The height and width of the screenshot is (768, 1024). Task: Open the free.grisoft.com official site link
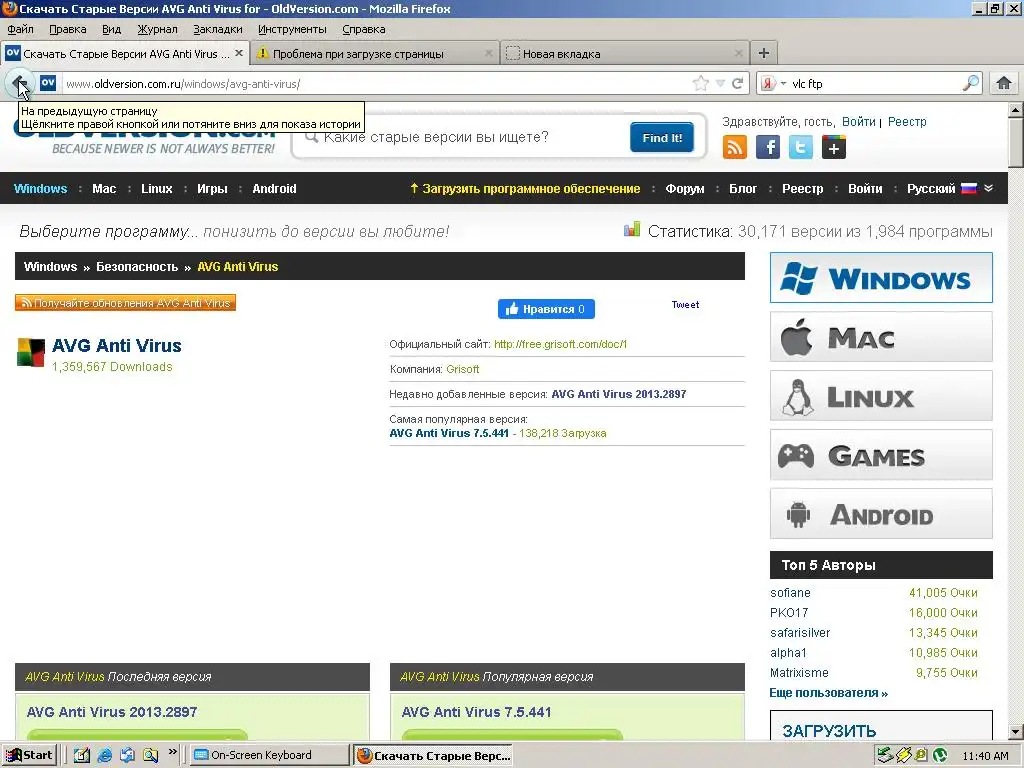560,344
